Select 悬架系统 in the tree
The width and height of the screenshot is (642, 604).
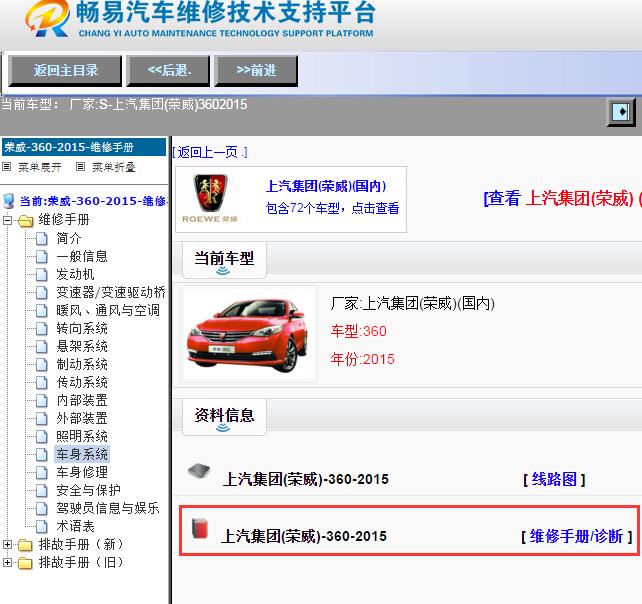point(82,346)
